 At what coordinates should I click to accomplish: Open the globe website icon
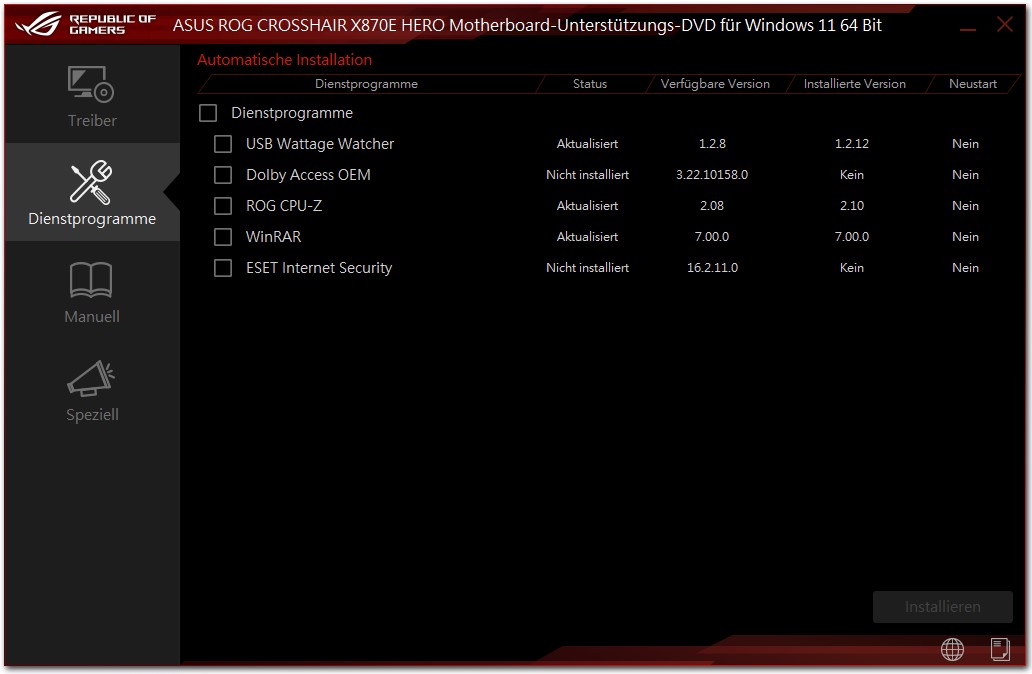point(952,650)
